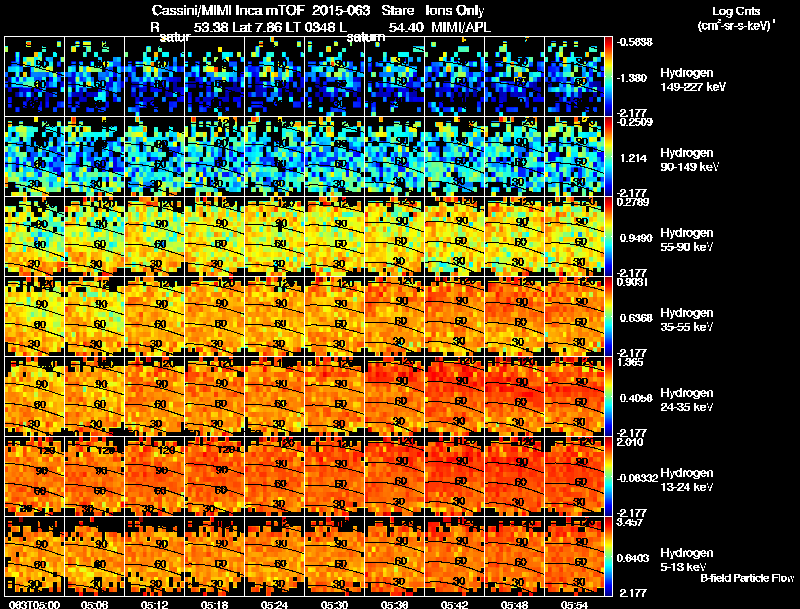Click the 5-13 keV panel at 05:06
800x609 pixels.
pyautogui.click(x=95, y=556)
